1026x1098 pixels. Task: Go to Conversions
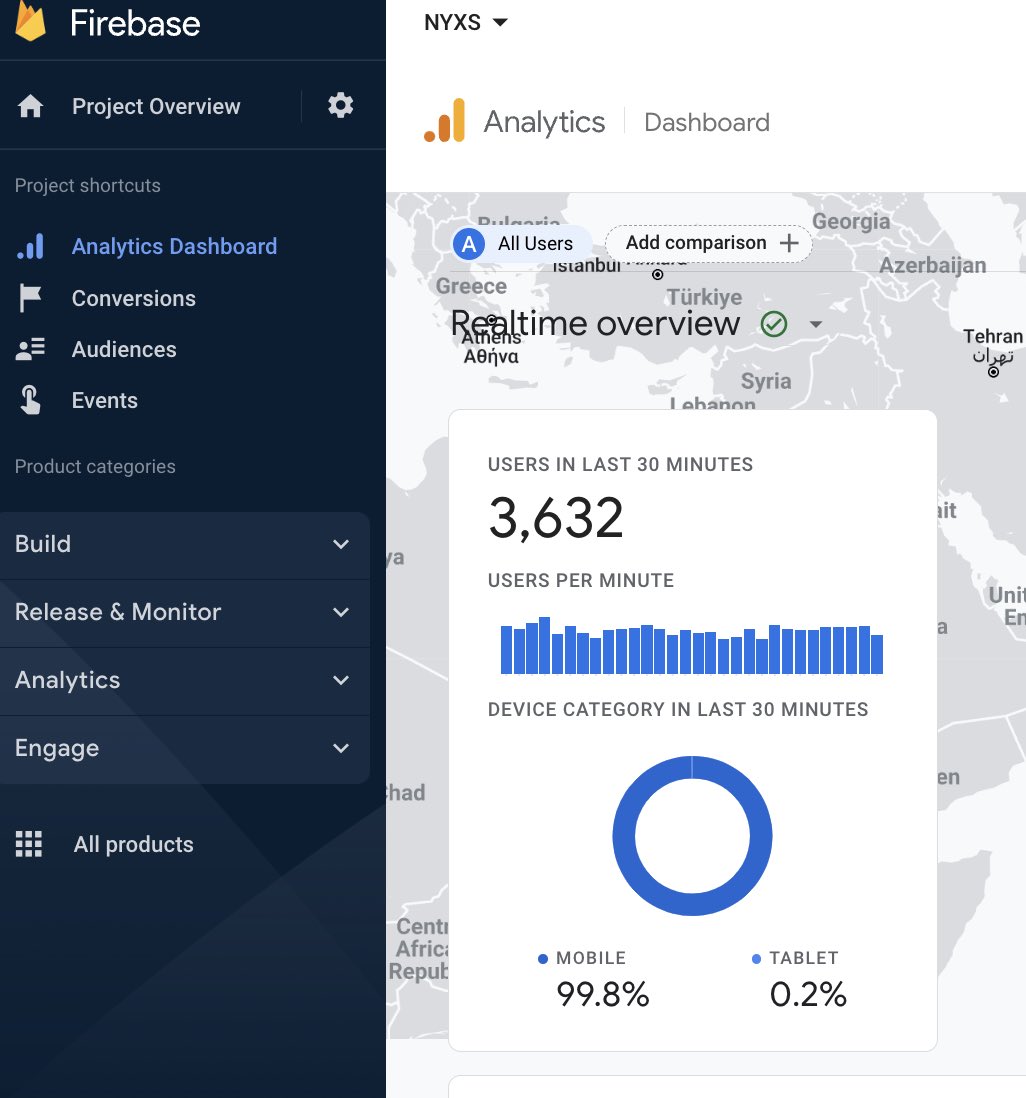pos(134,298)
